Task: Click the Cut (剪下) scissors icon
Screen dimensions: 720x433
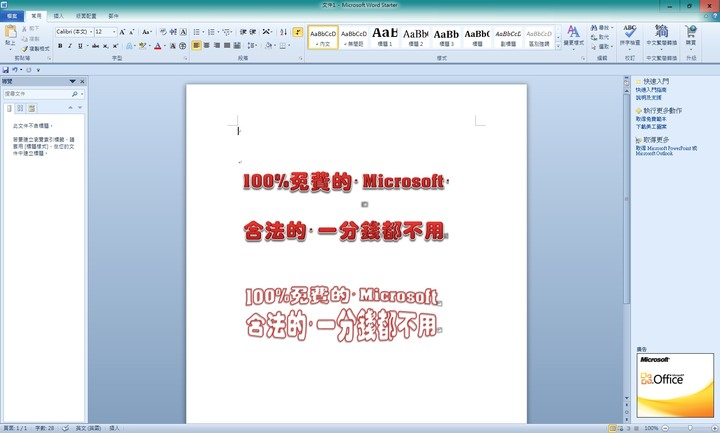Action: click(24, 28)
